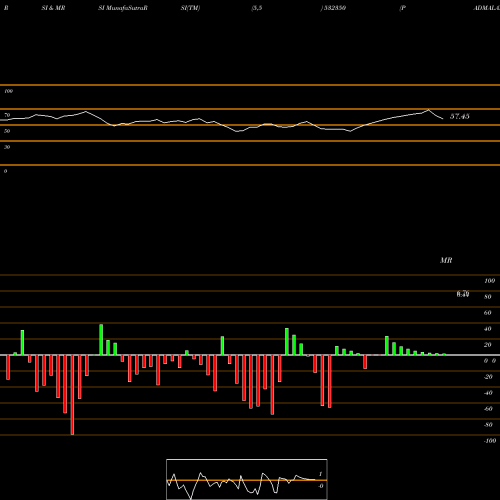Image resolution: width=500 pixels, height=500 pixels.
Task: Click the tallest green MR histogram bar
Action: pos(101,340)
